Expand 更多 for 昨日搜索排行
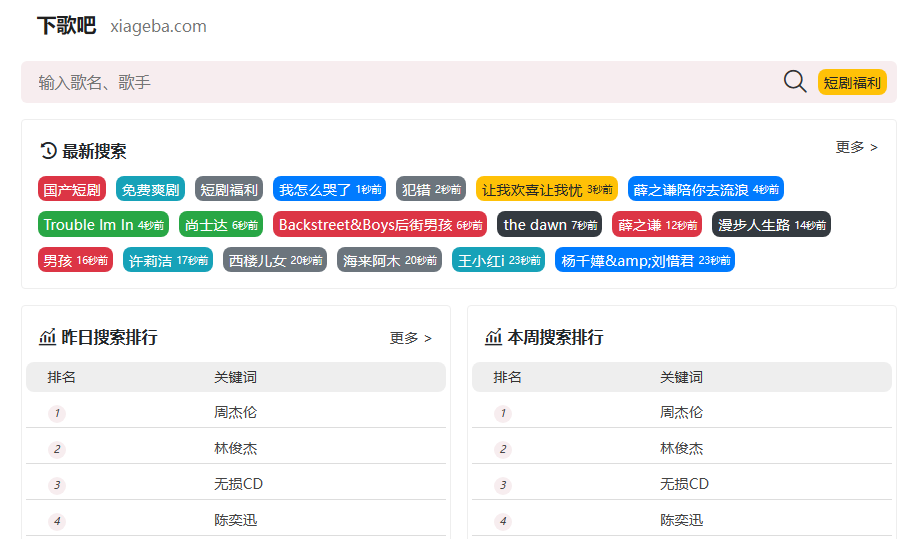This screenshot has height=539, width=922. coord(410,338)
